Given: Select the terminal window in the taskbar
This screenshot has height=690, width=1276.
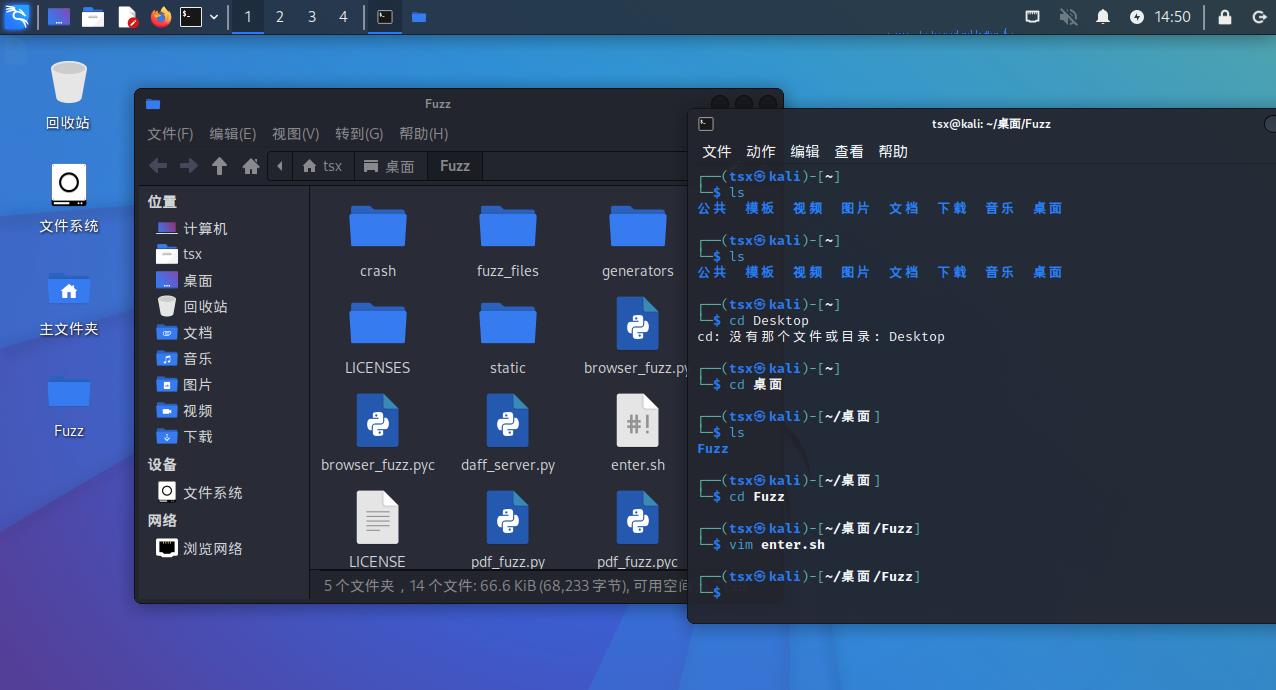Looking at the screenshot, I should click(384, 17).
